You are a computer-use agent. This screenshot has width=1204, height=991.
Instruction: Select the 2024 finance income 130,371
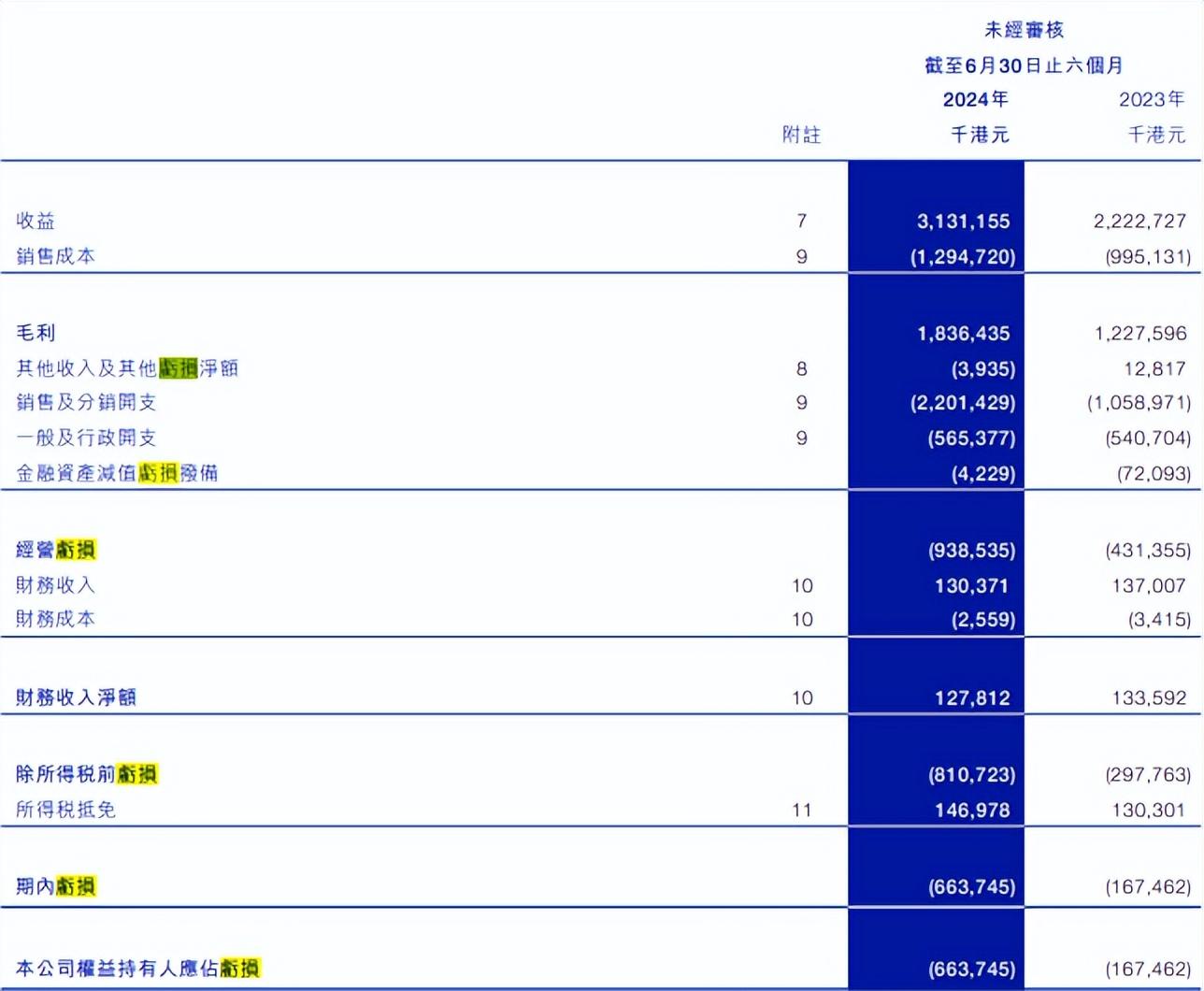click(971, 586)
